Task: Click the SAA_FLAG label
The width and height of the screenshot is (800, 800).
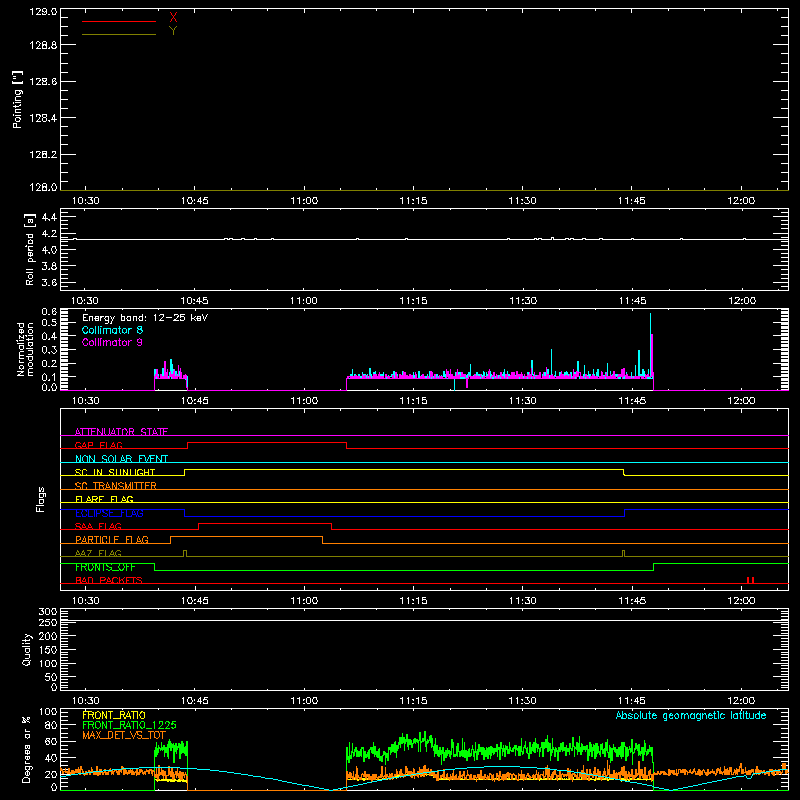Action: point(98,526)
